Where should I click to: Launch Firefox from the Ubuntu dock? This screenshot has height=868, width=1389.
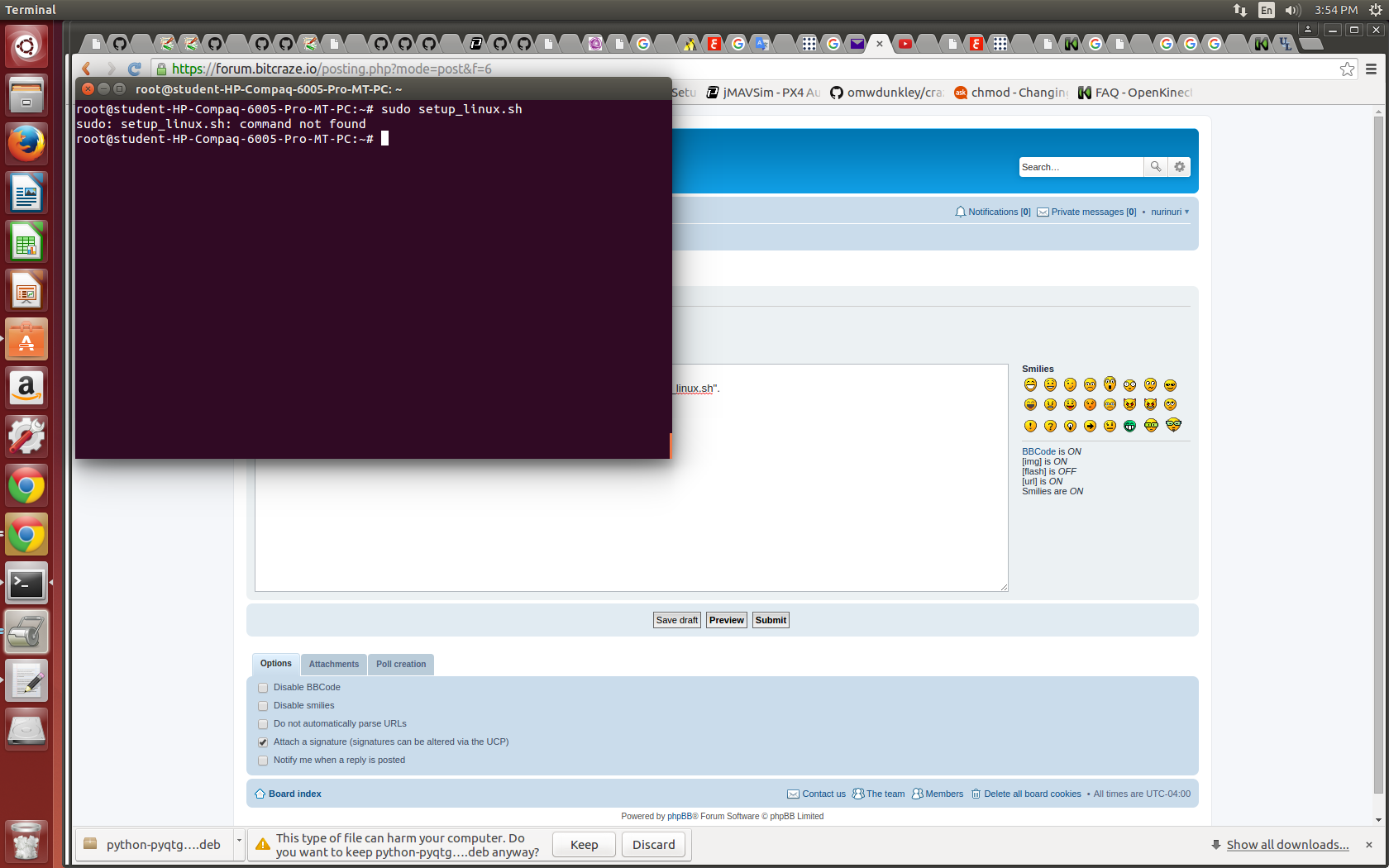click(x=26, y=144)
